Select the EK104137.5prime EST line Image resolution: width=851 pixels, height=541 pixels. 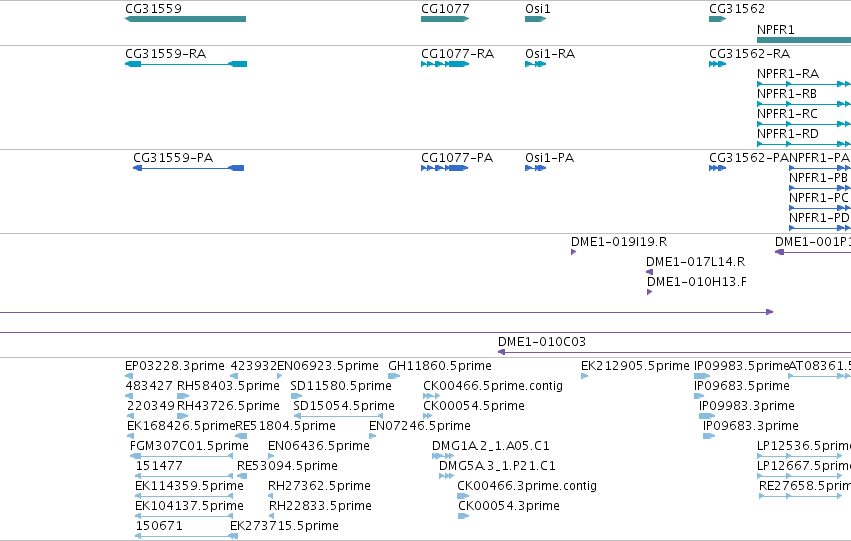[x=184, y=516]
